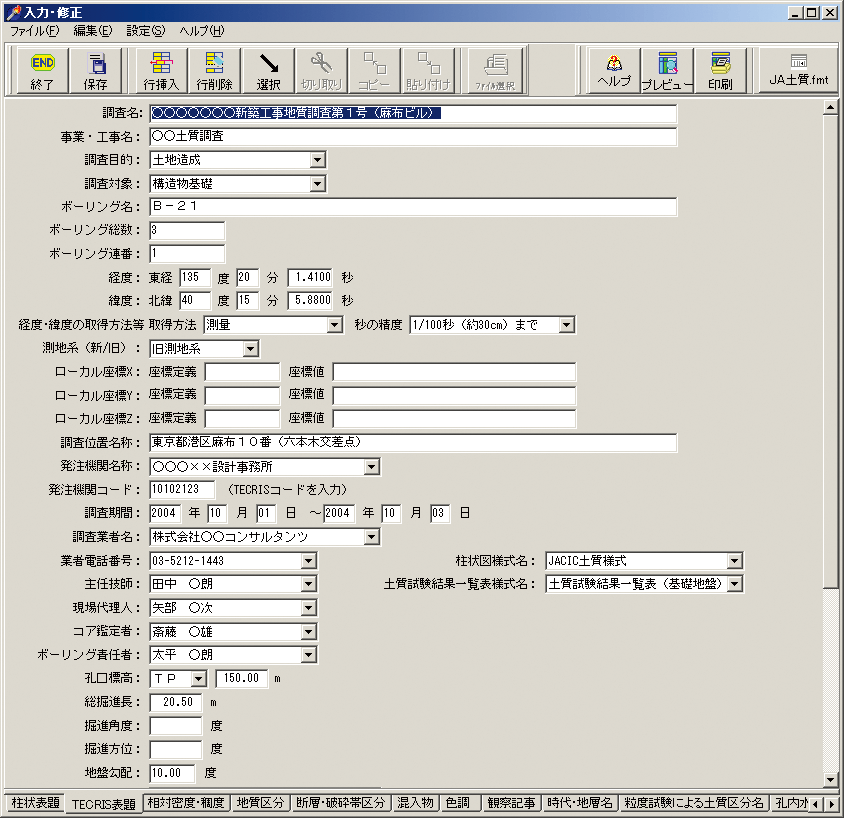Click the 保存 save toolbar icon
This screenshot has width=844, height=818.
96,70
